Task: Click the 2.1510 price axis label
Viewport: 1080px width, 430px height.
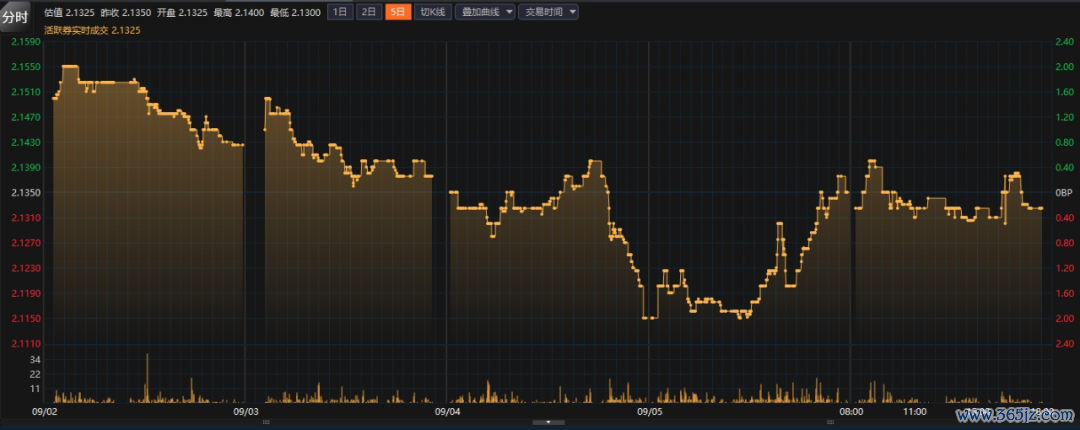Action: pos(26,92)
